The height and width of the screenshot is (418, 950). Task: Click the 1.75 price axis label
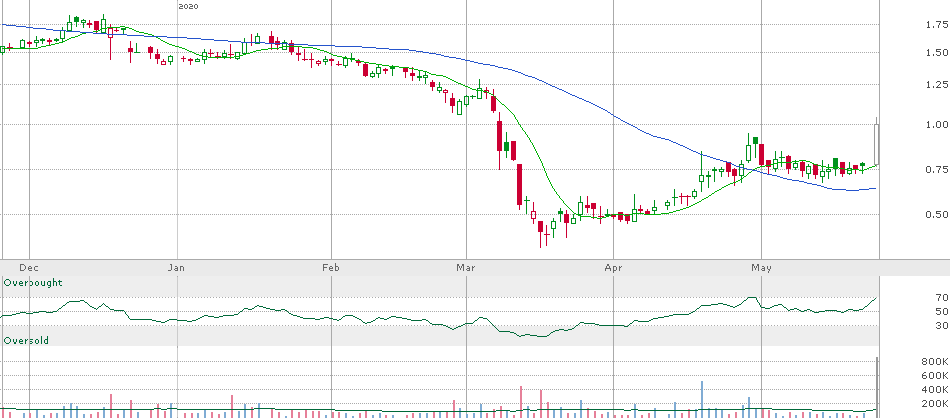click(x=937, y=25)
